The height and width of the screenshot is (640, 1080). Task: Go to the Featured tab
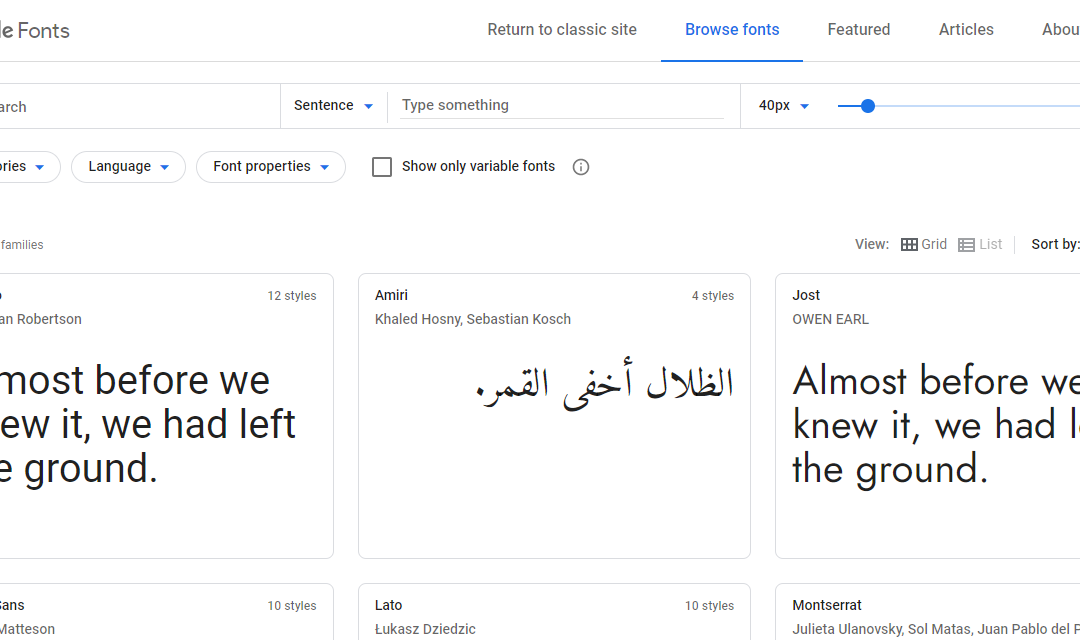tap(859, 30)
